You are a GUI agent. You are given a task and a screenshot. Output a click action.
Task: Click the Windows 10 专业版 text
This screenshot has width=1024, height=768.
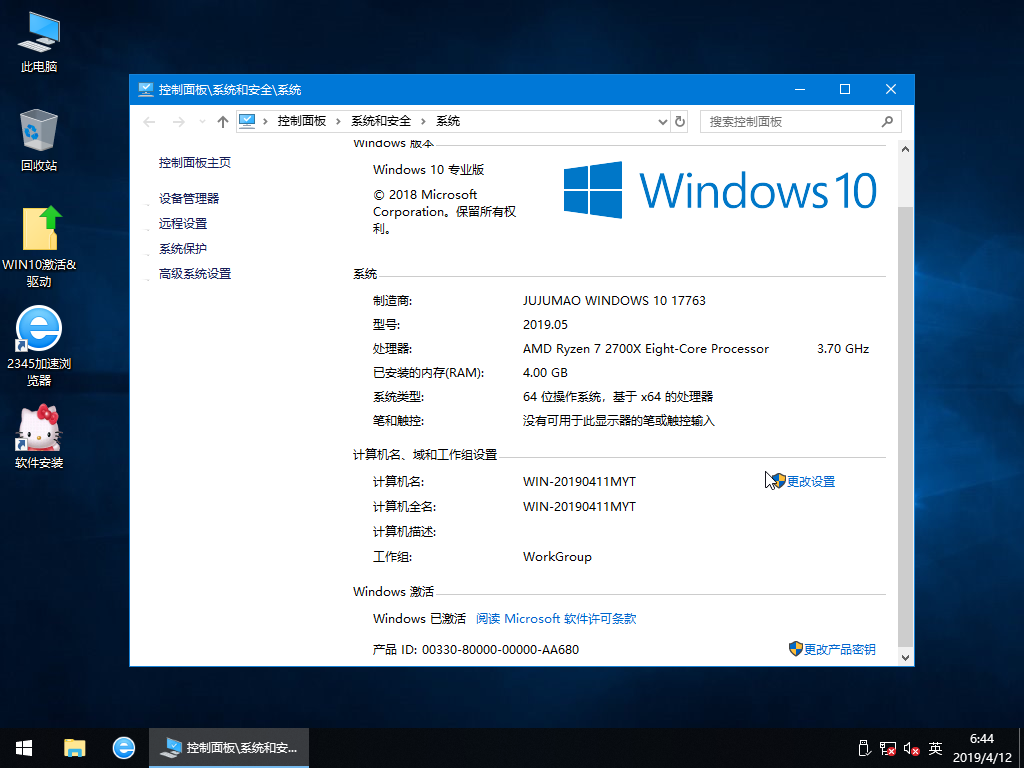click(x=428, y=170)
